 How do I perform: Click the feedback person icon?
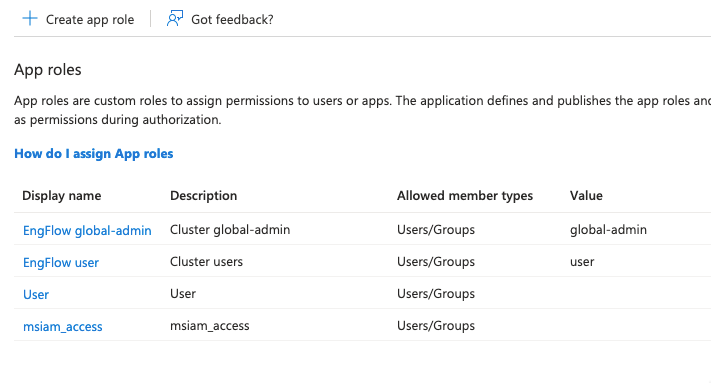175,19
